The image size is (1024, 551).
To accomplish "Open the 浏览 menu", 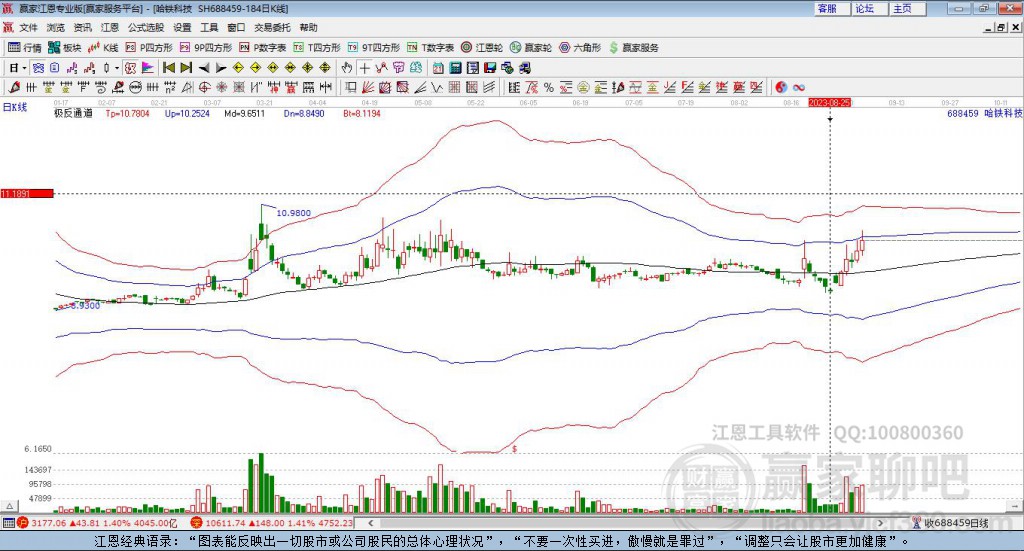I will click(x=56, y=27).
